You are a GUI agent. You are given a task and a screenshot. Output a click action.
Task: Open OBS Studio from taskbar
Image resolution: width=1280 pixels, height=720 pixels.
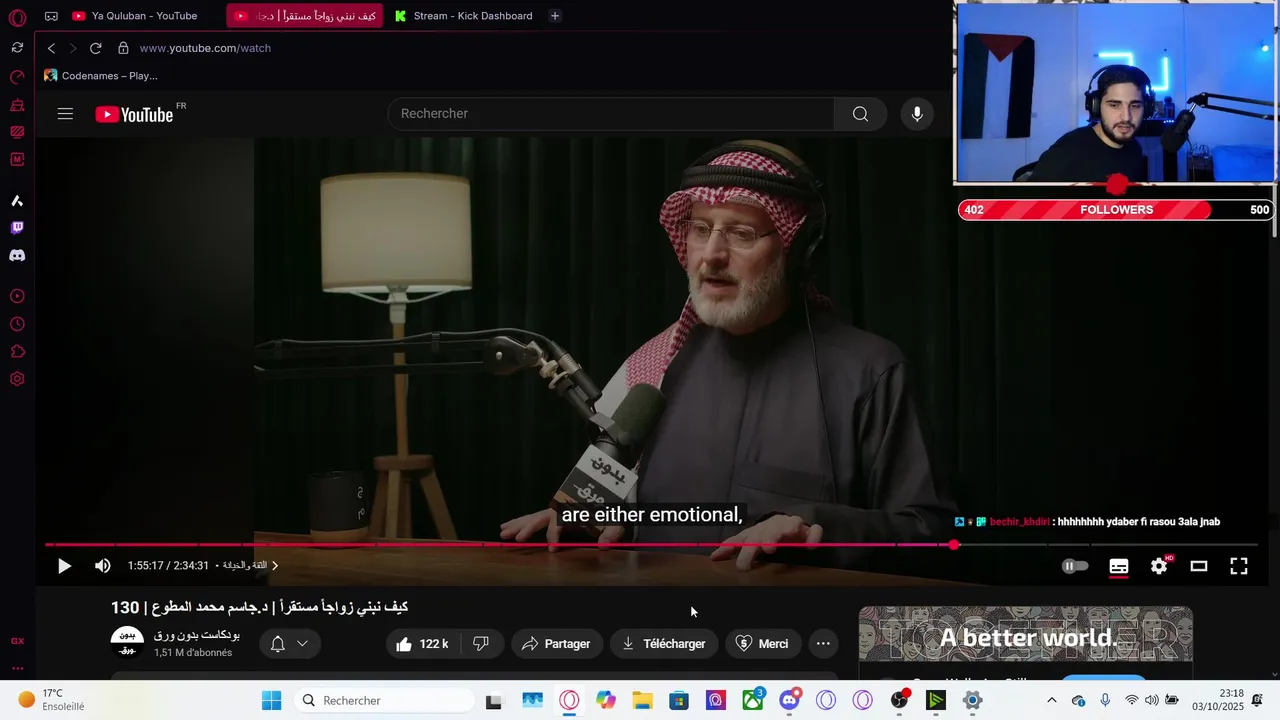coord(899,700)
